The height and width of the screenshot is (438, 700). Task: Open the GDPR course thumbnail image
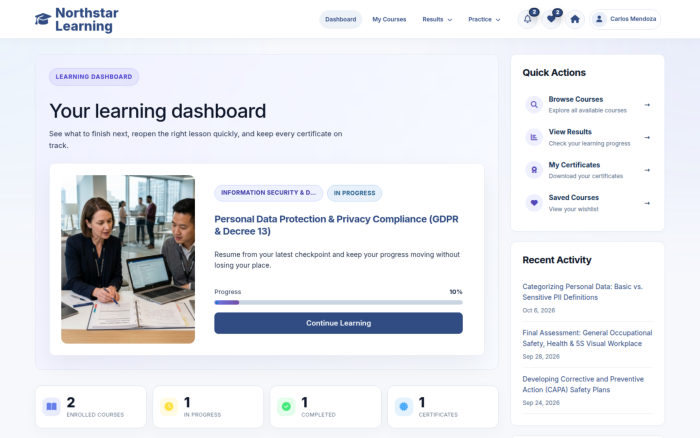128,259
